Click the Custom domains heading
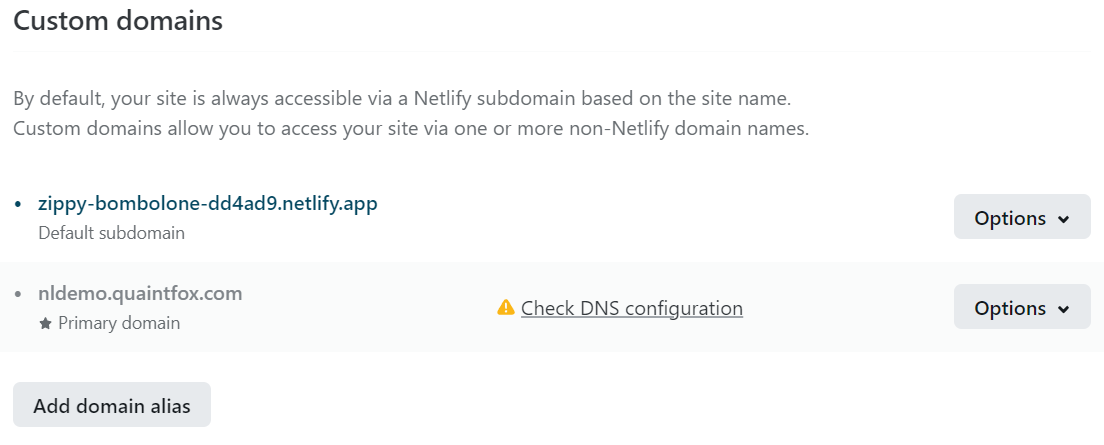The height and width of the screenshot is (445, 1104). [x=118, y=21]
